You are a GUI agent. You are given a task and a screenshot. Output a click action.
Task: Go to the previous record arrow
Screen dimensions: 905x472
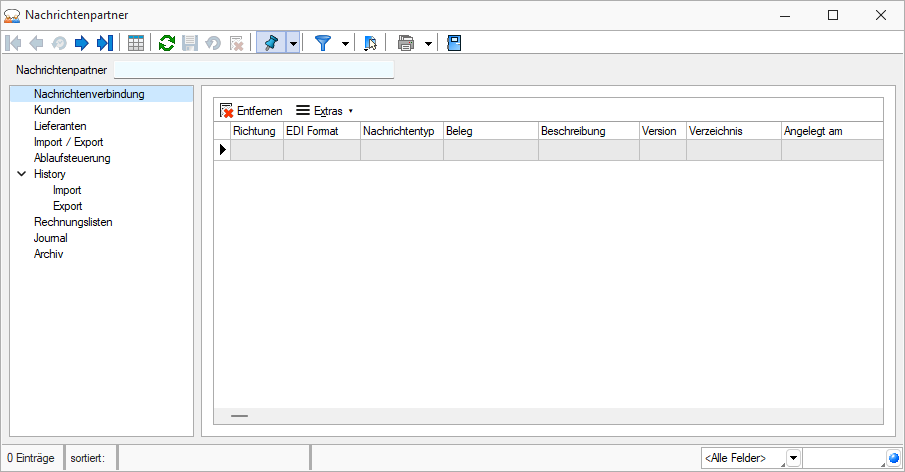point(36,43)
